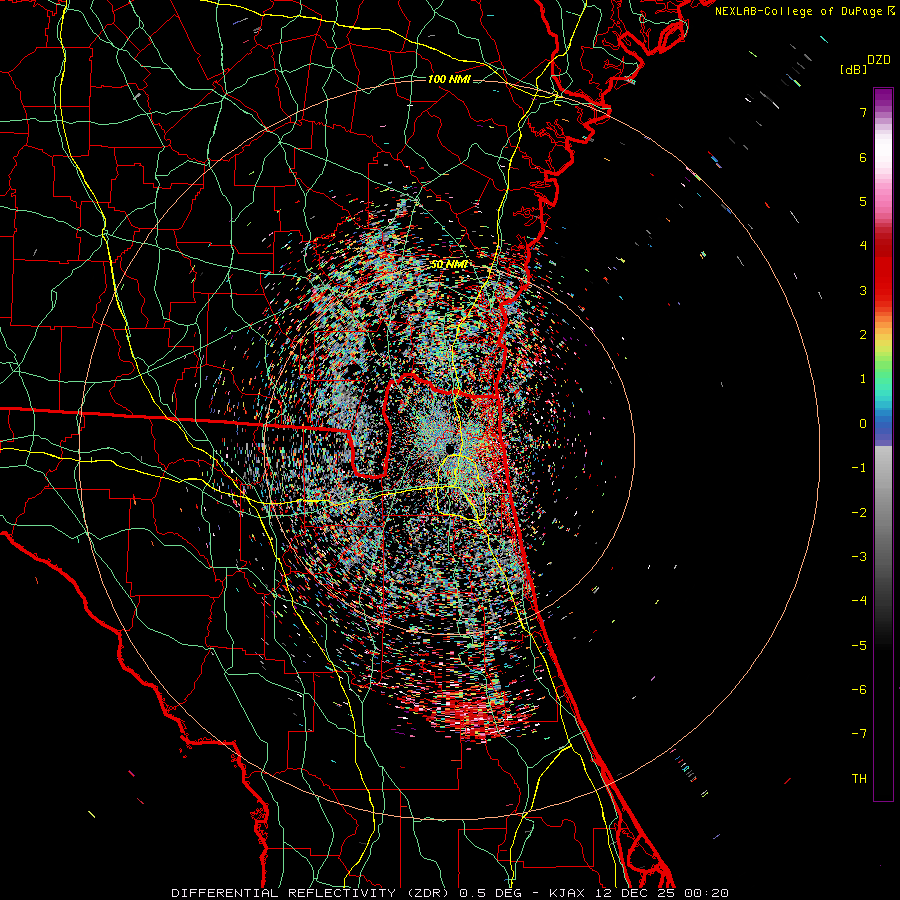Image resolution: width=900 pixels, height=900 pixels.
Task: Click the "0" value on the color scale
Action: tap(863, 424)
